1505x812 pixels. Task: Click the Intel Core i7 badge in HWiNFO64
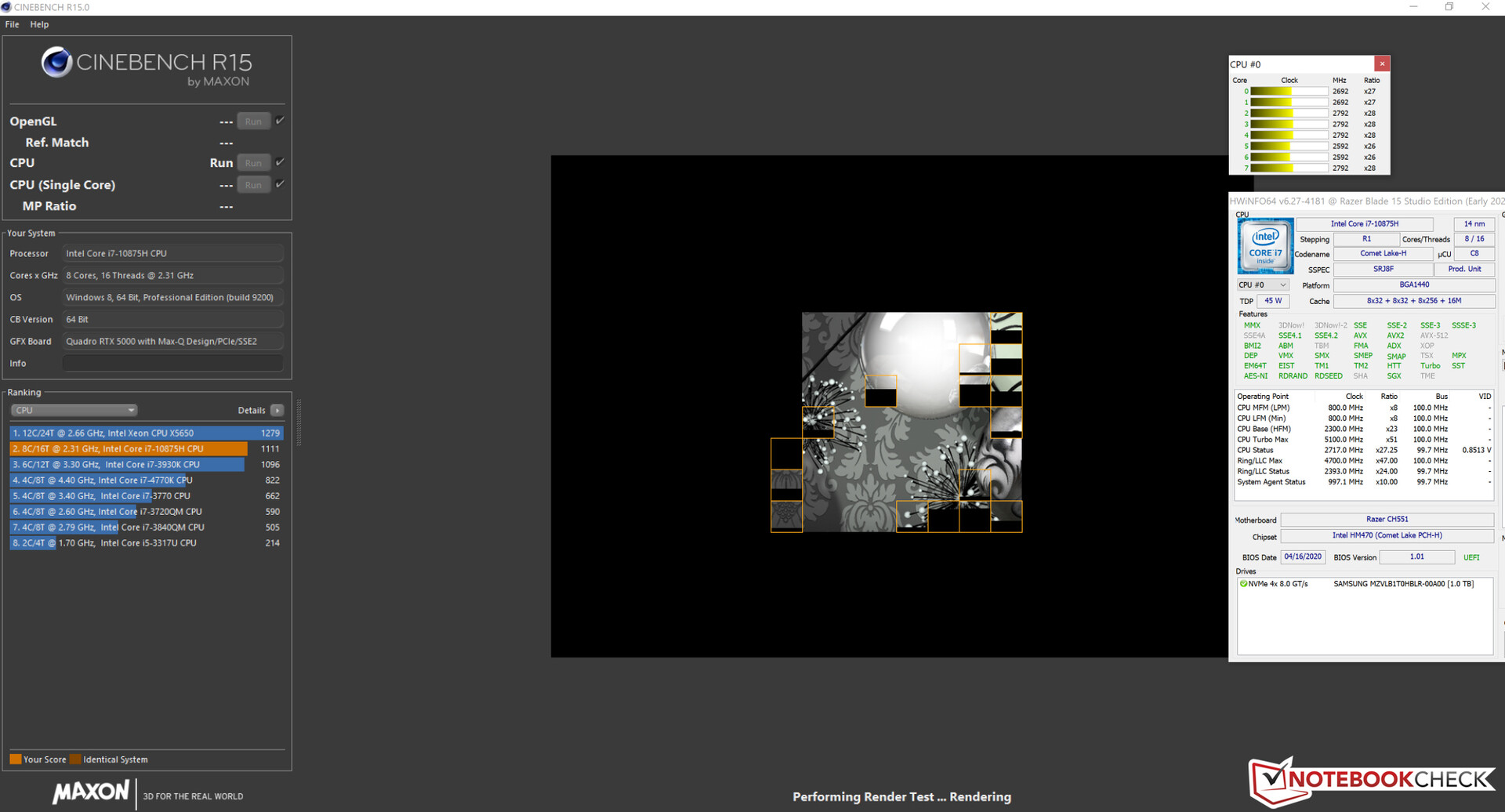click(x=1265, y=245)
